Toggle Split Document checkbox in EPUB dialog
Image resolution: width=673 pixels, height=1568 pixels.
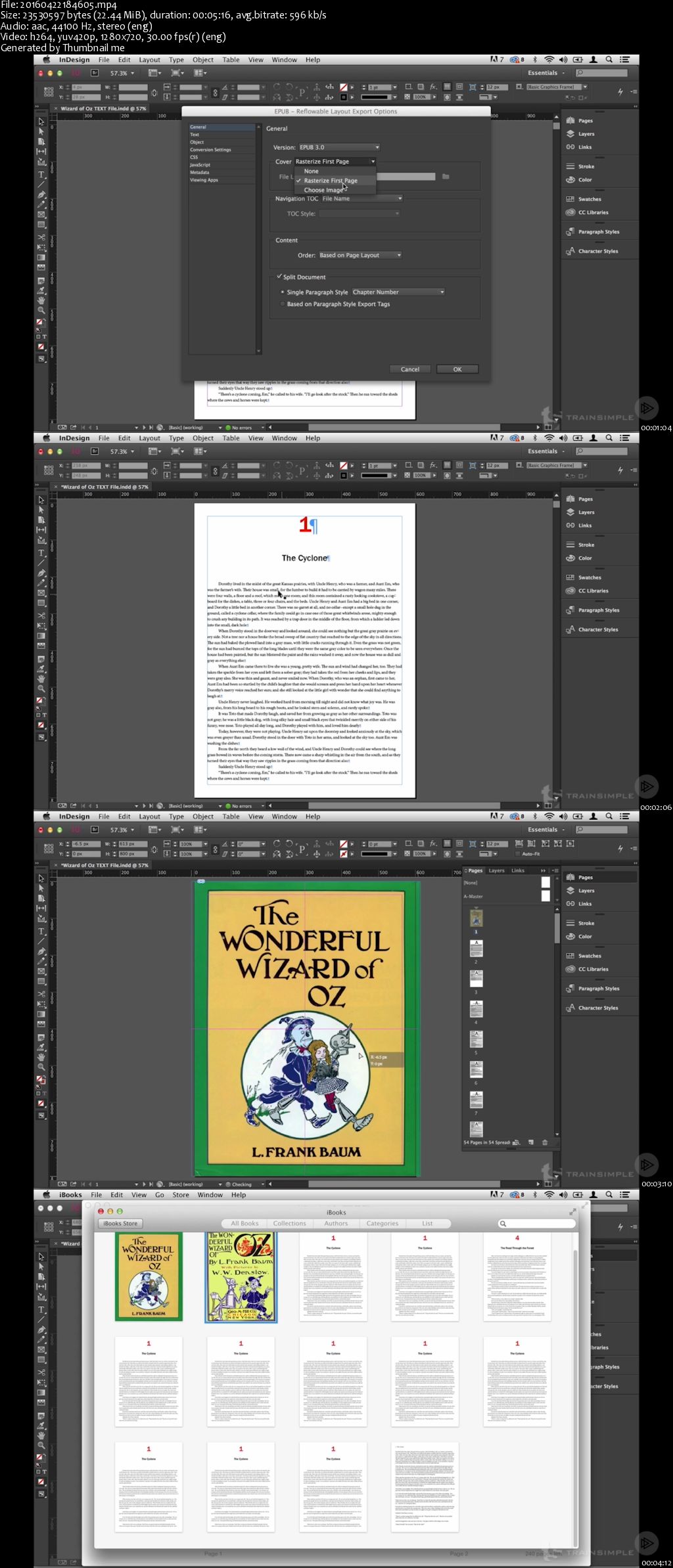(x=279, y=277)
